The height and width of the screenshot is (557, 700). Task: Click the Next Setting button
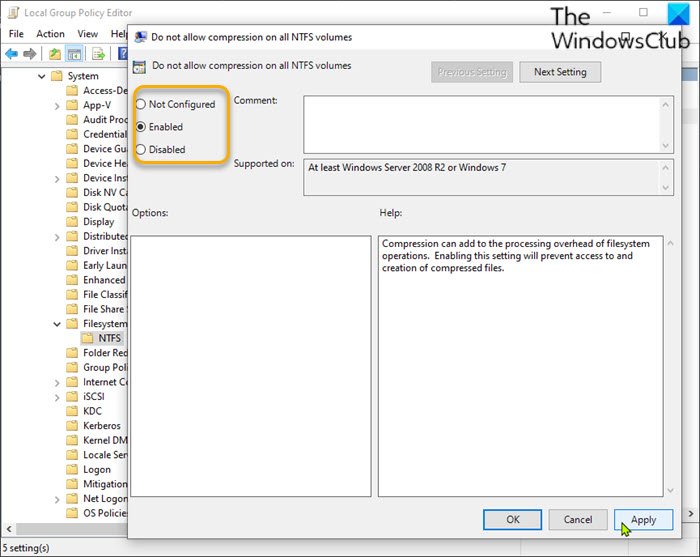pyautogui.click(x=560, y=72)
